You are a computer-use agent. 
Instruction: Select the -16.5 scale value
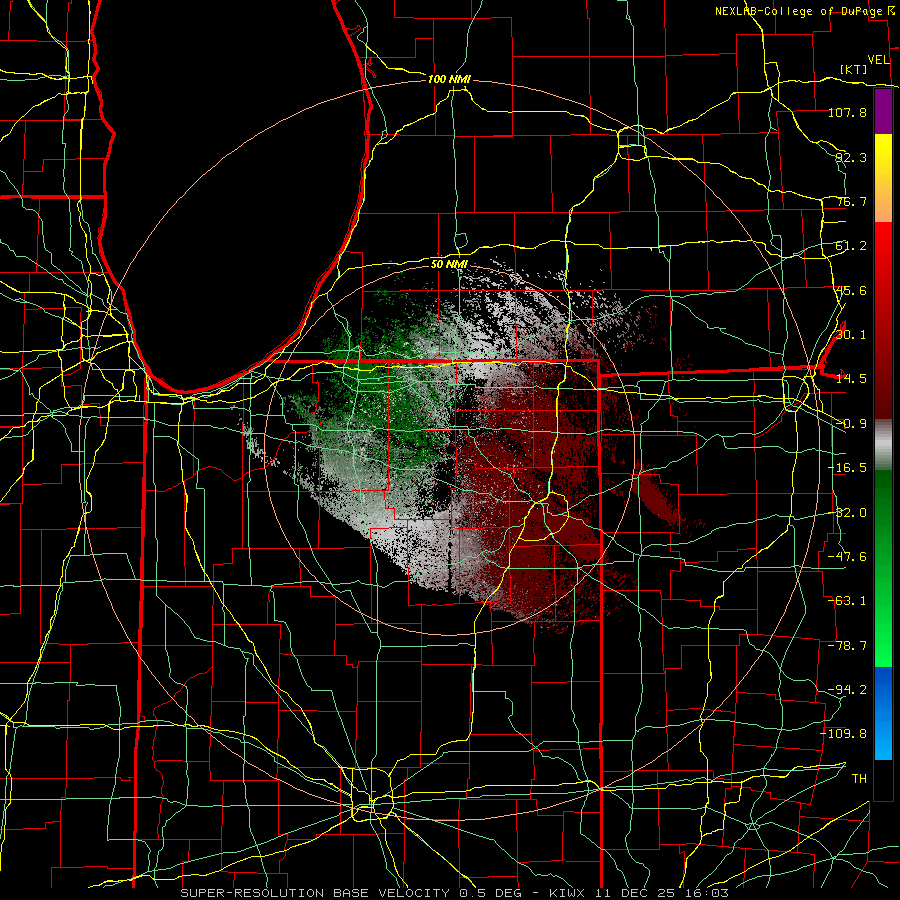click(x=847, y=468)
